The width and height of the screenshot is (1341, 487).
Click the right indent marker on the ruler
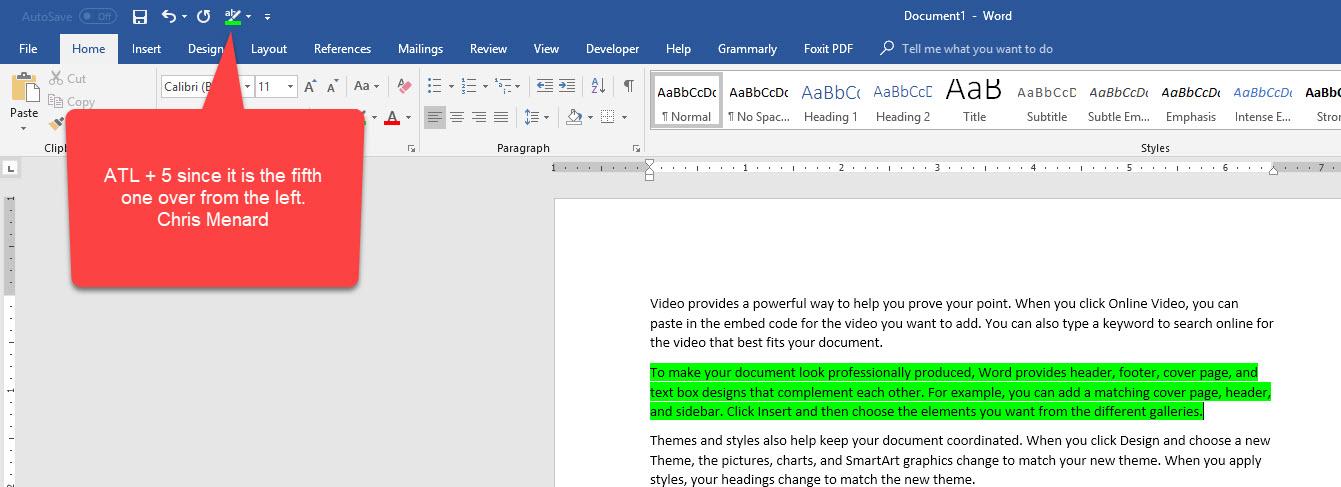tap(1273, 170)
